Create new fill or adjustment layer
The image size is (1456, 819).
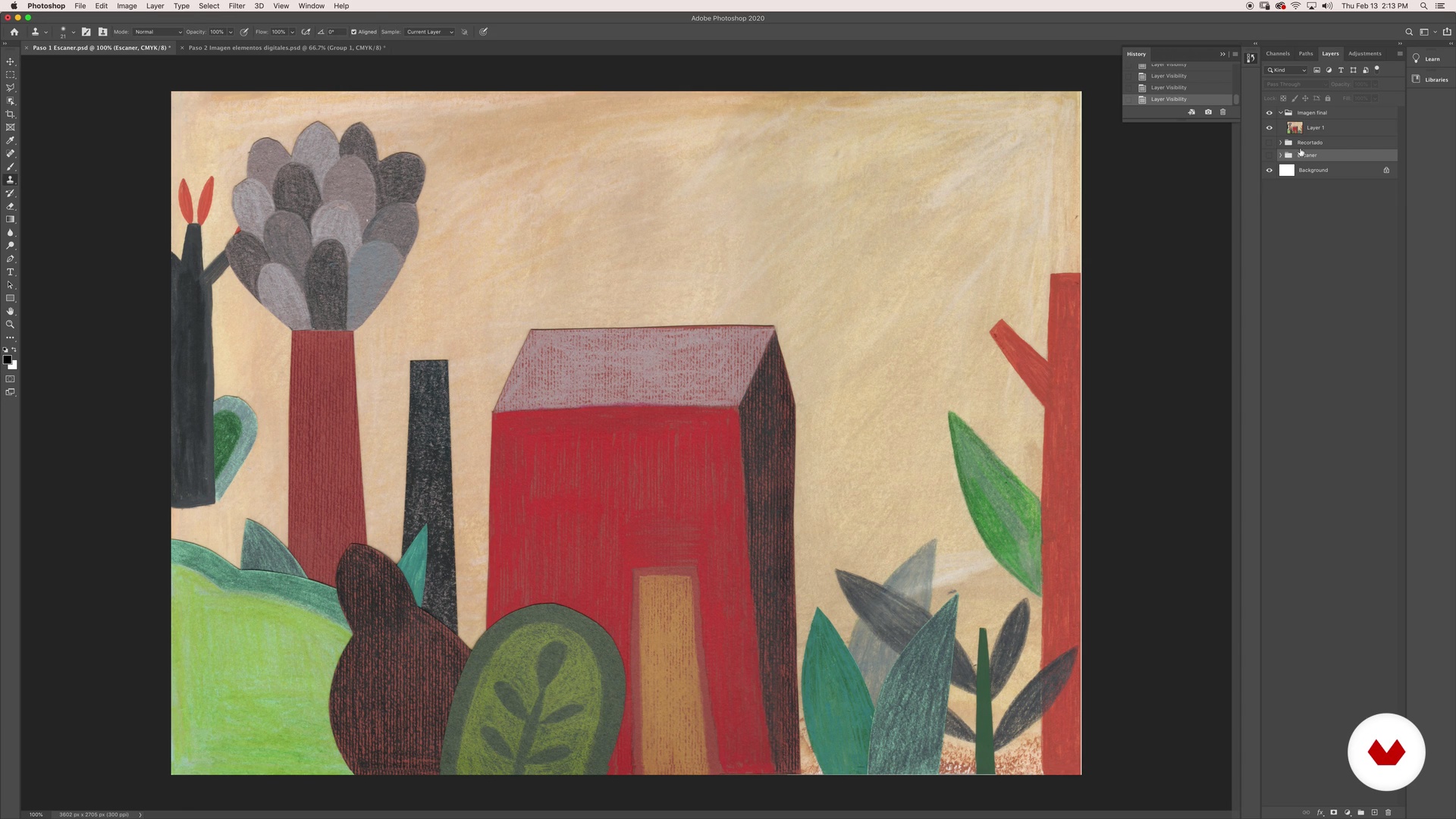point(1348,812)
